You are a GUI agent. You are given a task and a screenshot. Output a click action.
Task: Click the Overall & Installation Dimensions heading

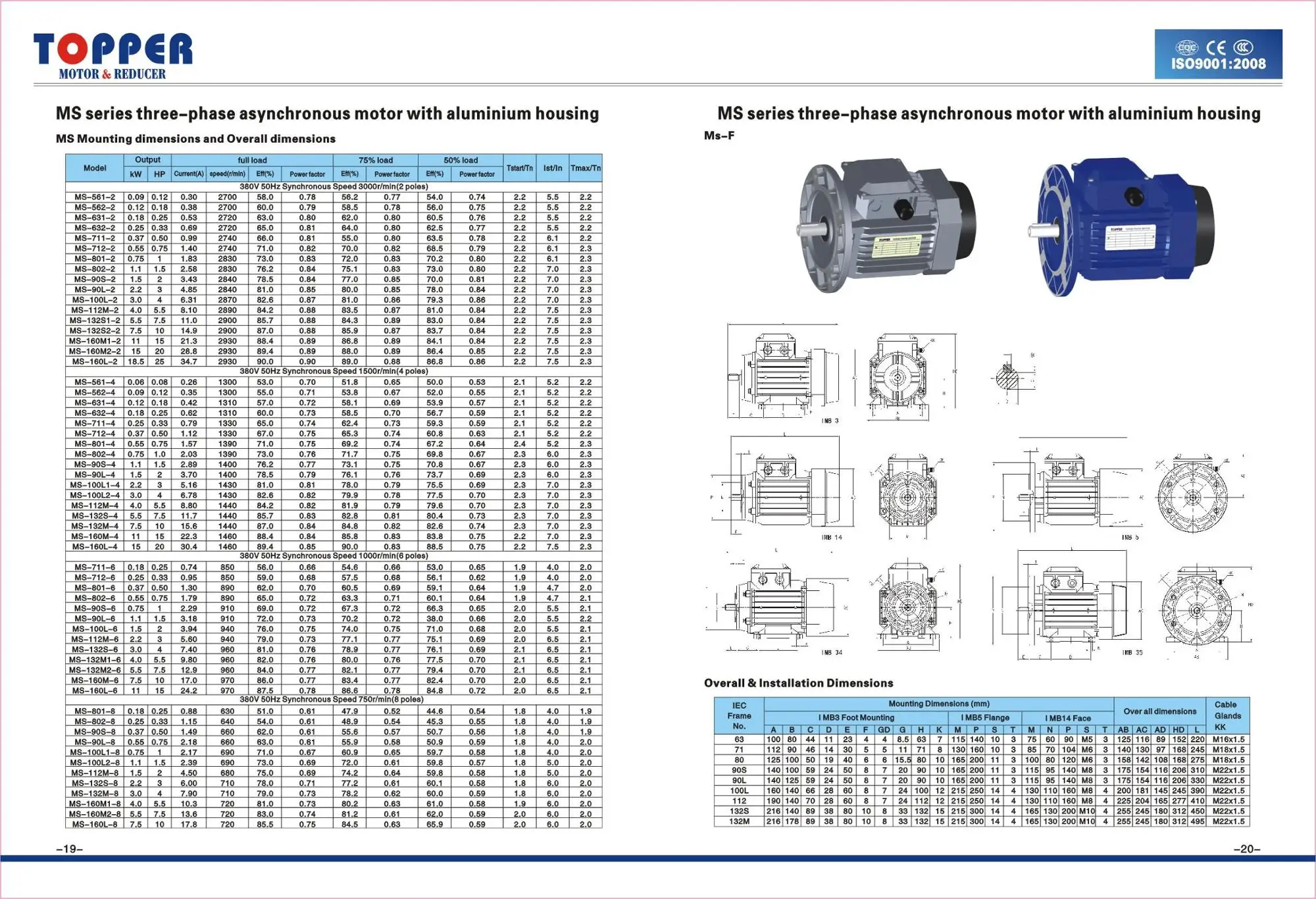click(798, 683)
